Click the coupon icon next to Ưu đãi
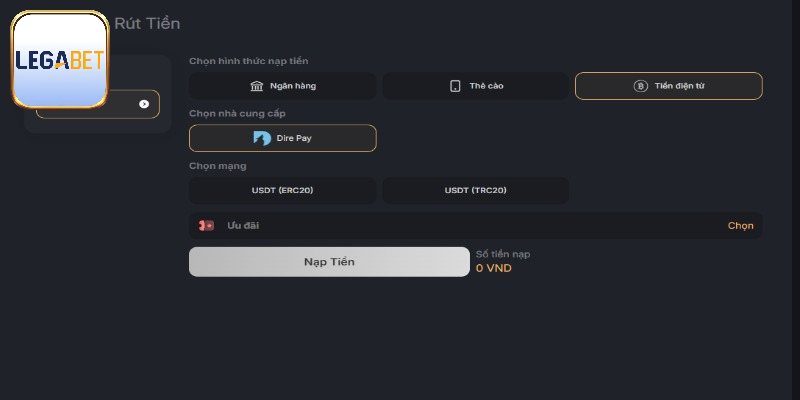The height and width of the screenshot is (400, 800). (x=207, y=226)
